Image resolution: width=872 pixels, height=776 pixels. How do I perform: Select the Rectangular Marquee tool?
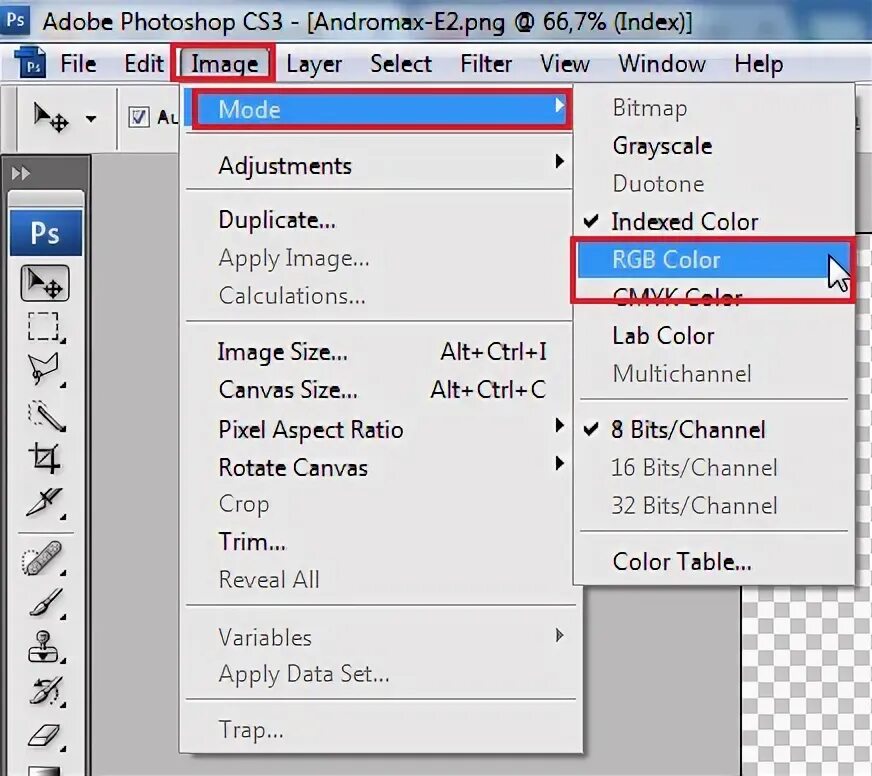pos(44,326)
